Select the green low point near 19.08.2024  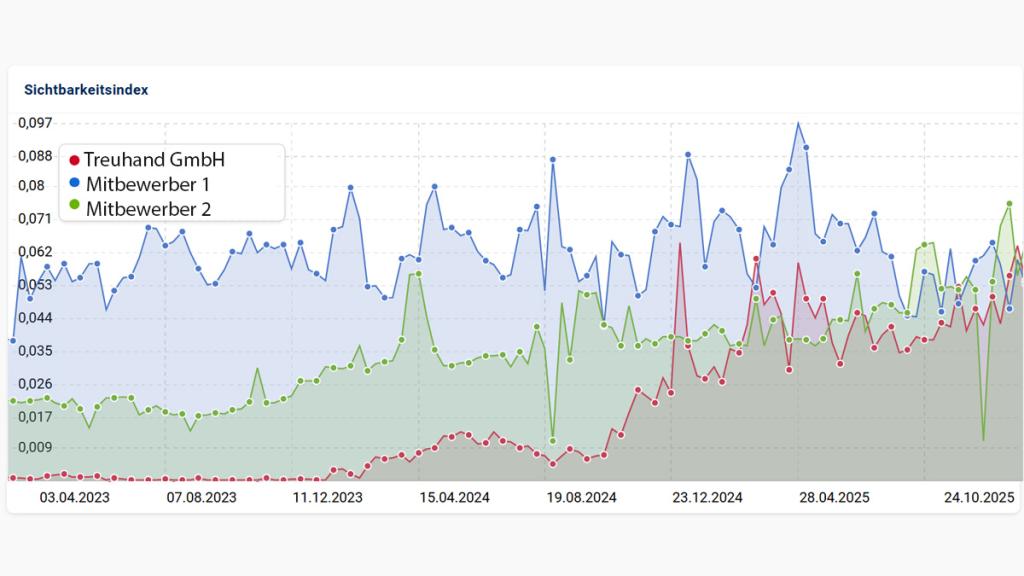point(553,440)
